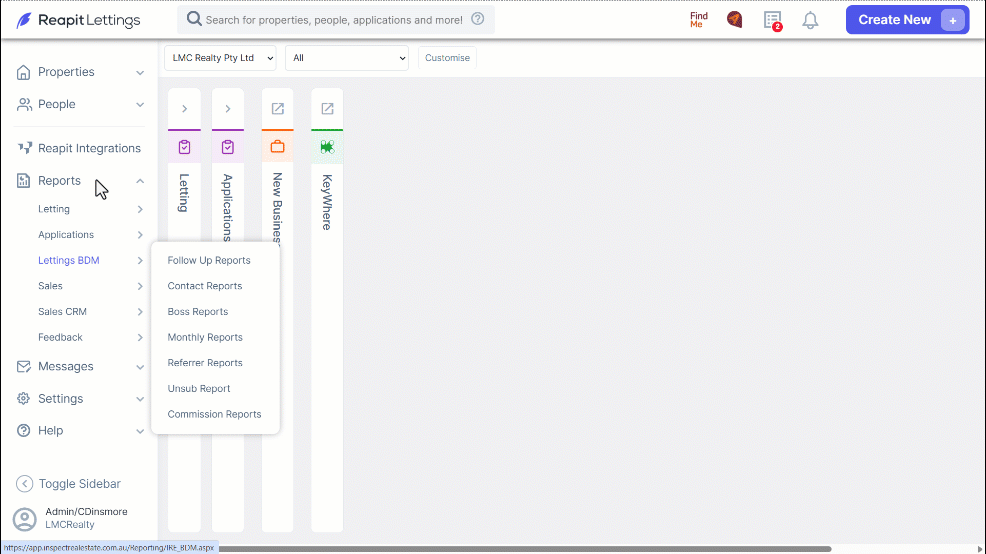Collapse the Reports menu chevron
Screen dimensions: 986x554
click(140, 181)
